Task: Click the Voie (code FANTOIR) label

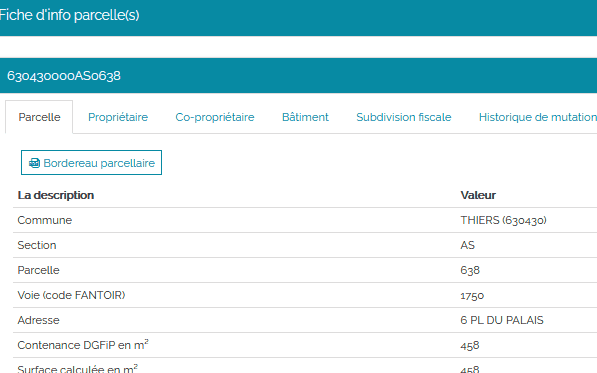Action: pos(71,295)
